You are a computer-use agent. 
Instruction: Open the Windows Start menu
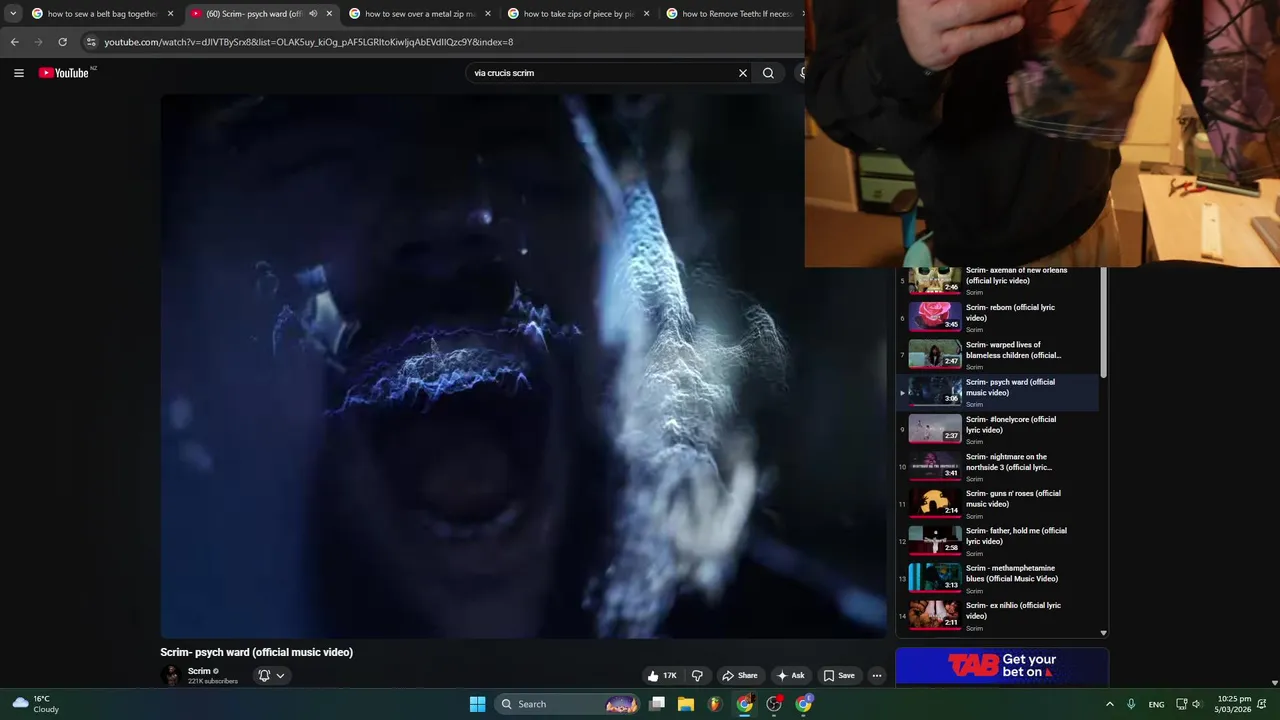[477, 704]
